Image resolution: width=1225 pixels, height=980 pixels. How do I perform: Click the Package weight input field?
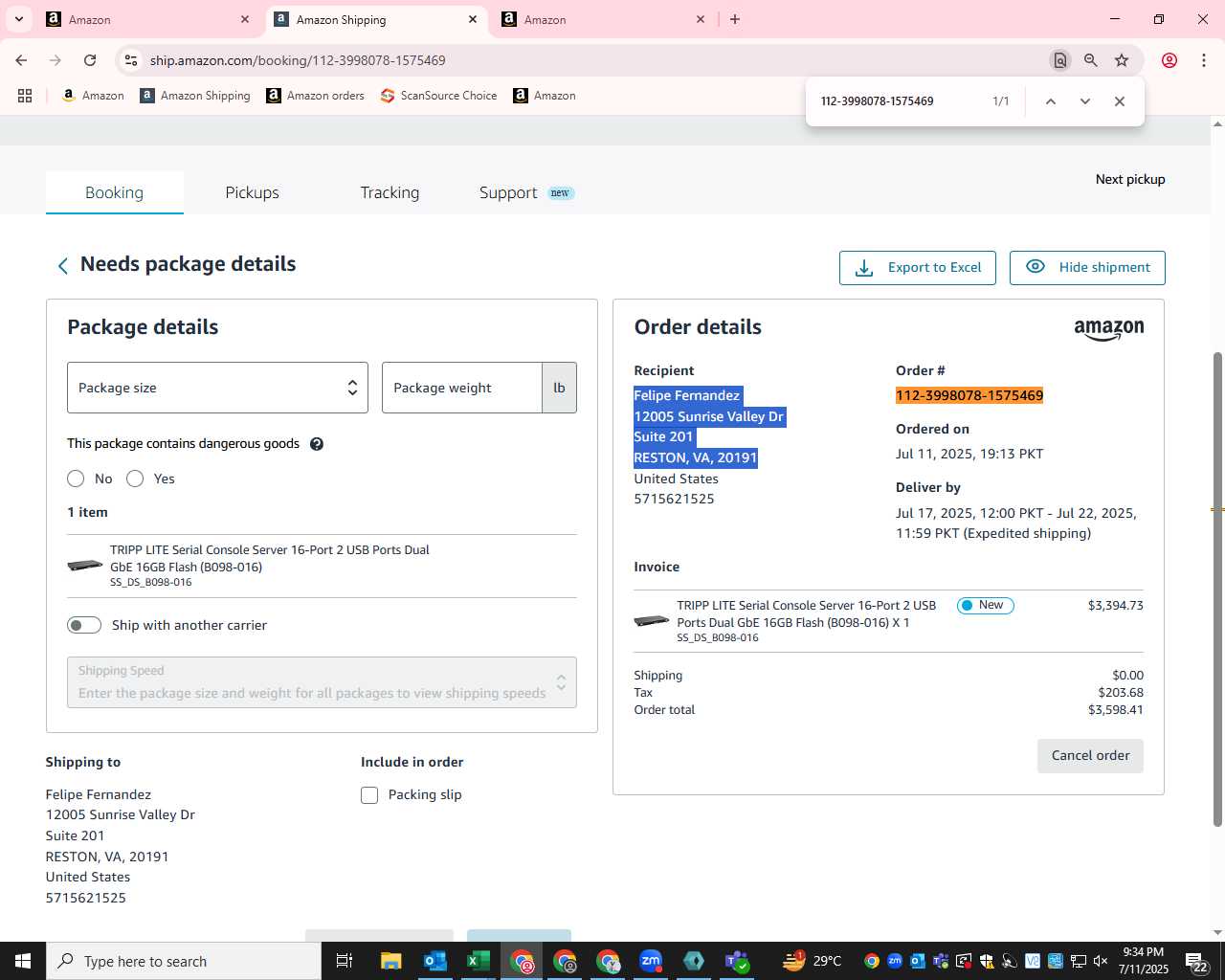462,388
